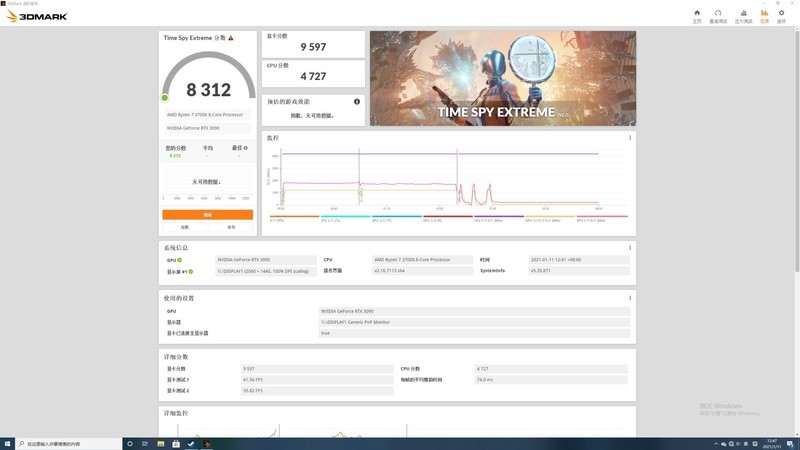
Task: Click the green check beside GPU in system info
Action: [180, 260]
